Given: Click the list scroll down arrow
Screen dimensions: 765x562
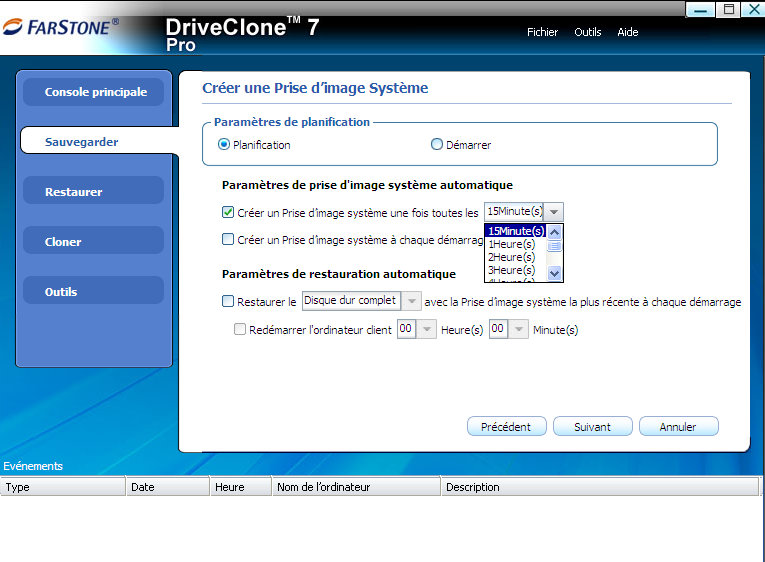Looking at the screenshot, I should tap(554, 273).
